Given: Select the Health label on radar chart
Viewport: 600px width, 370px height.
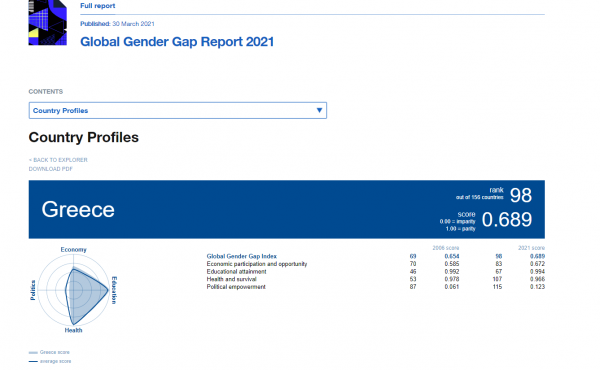Looking at the screenshot, I should coord(73,330).
